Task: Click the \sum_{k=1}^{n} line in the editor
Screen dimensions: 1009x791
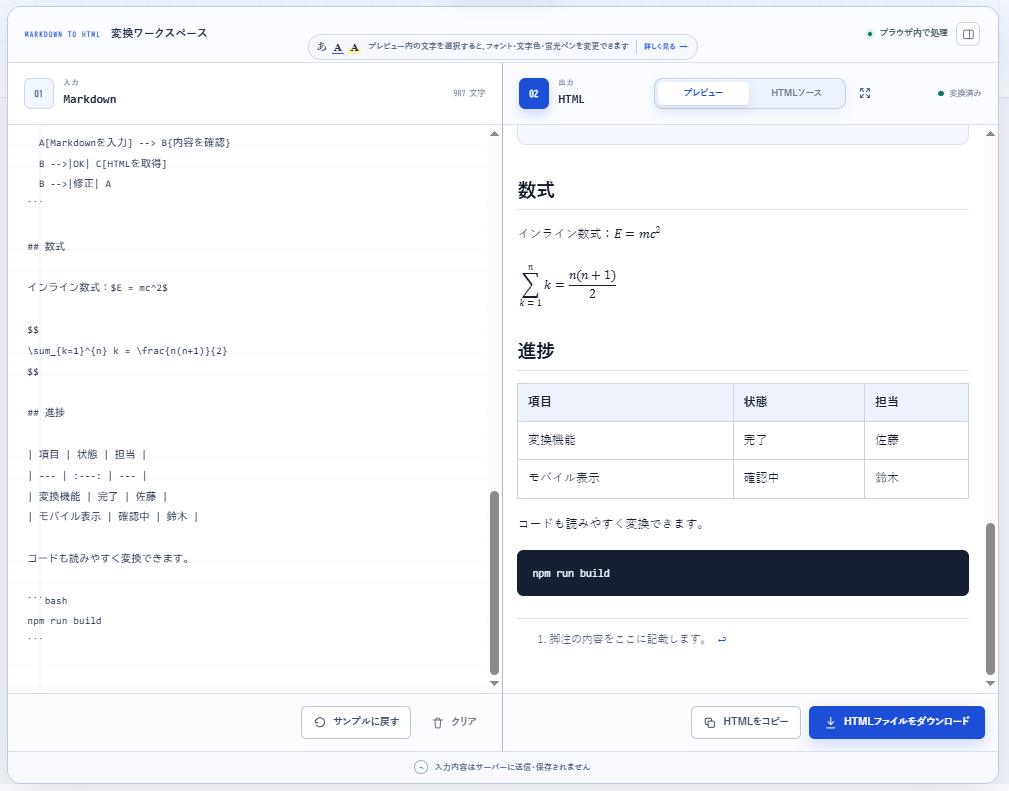Action: click(x=127, y=351)
